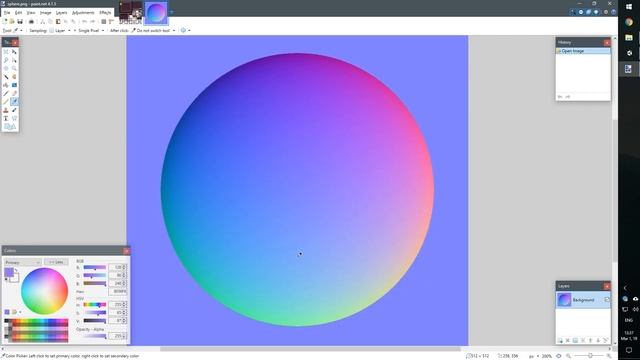The image size is (640, 360).
Task: Select the Eraser tool
Action: [x=14, y=93]
